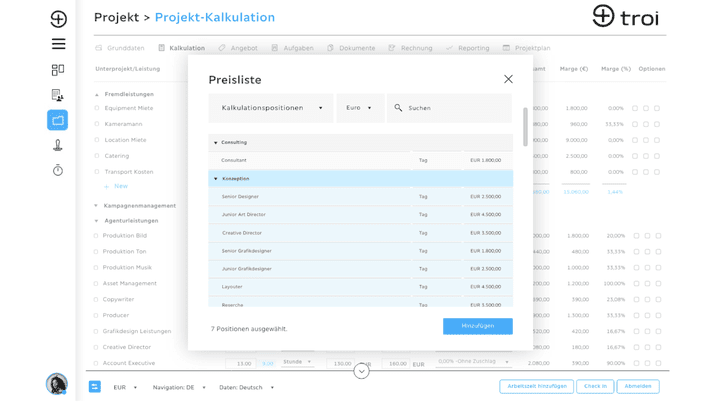
Task: Switch to the Angebot tab
Action: coord(238,48)
